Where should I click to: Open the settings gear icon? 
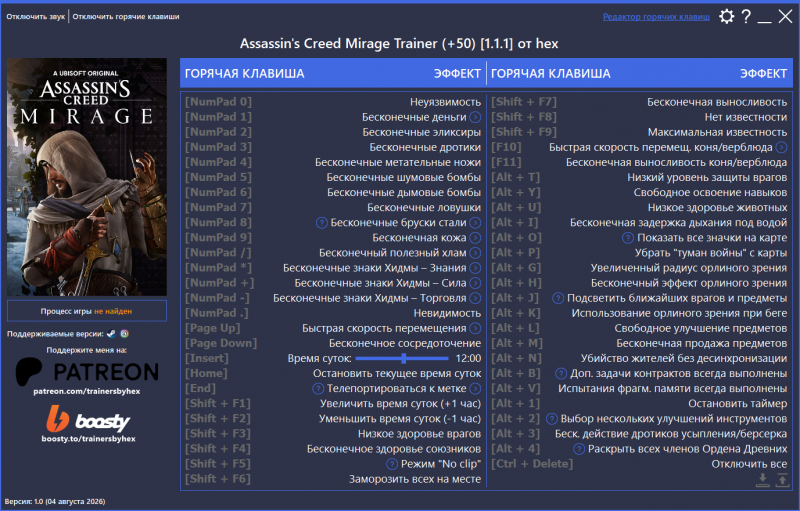(x=727, y=16)
